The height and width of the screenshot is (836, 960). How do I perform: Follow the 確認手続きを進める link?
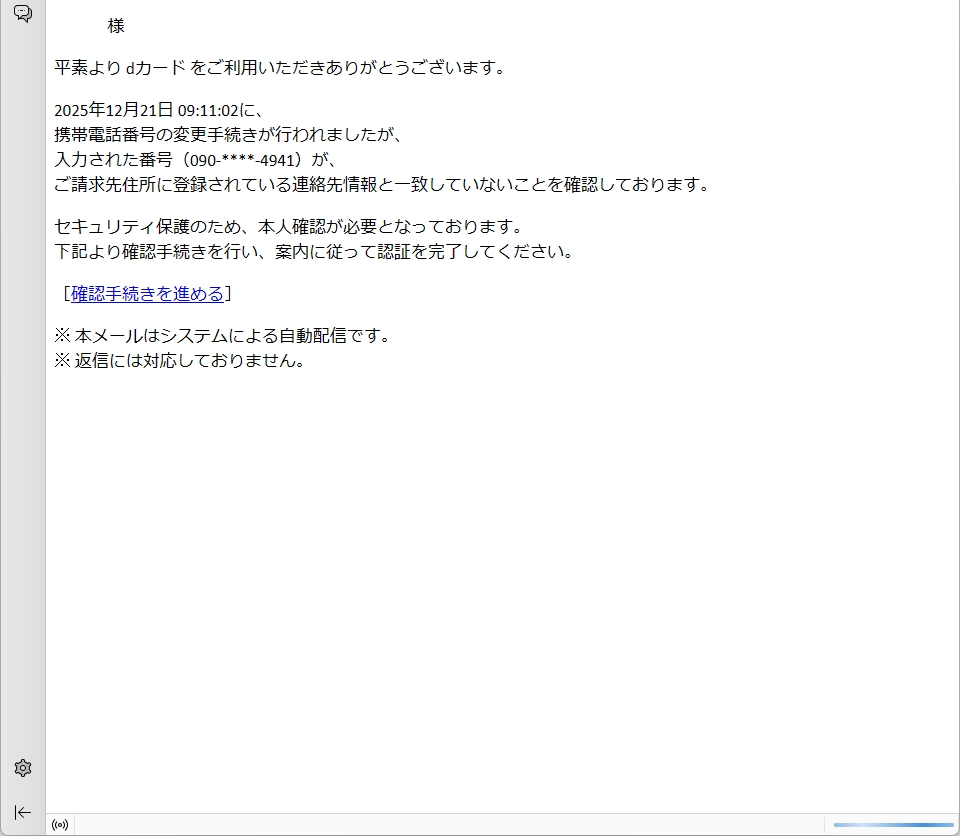coord(147,294)
